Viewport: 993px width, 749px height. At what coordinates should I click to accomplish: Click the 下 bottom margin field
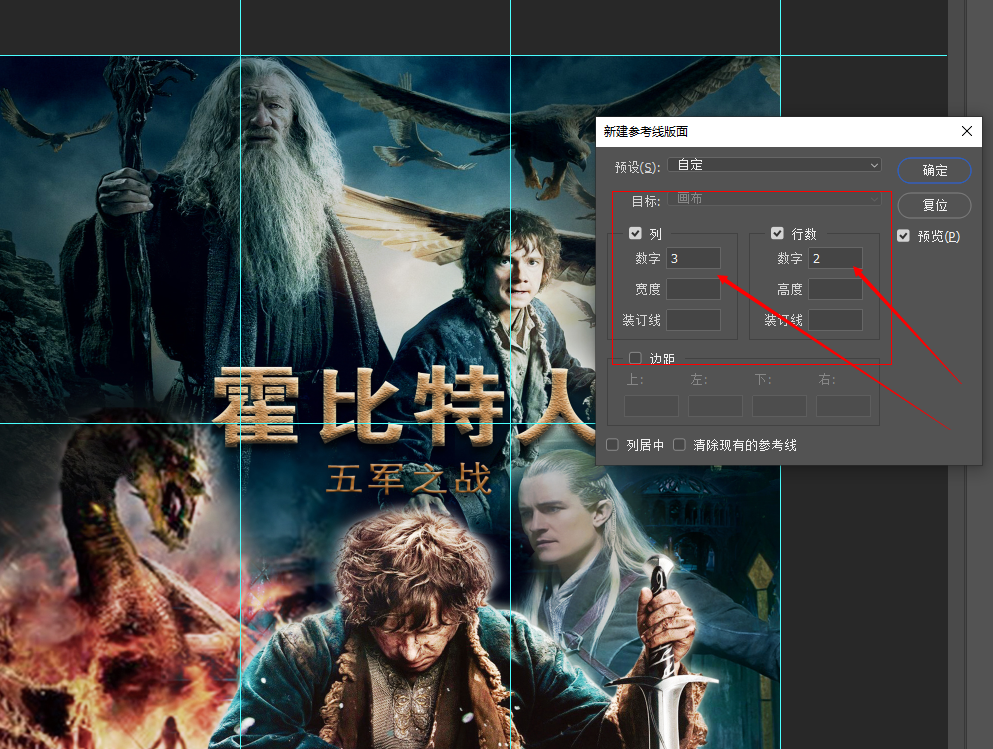pos(780,406)
